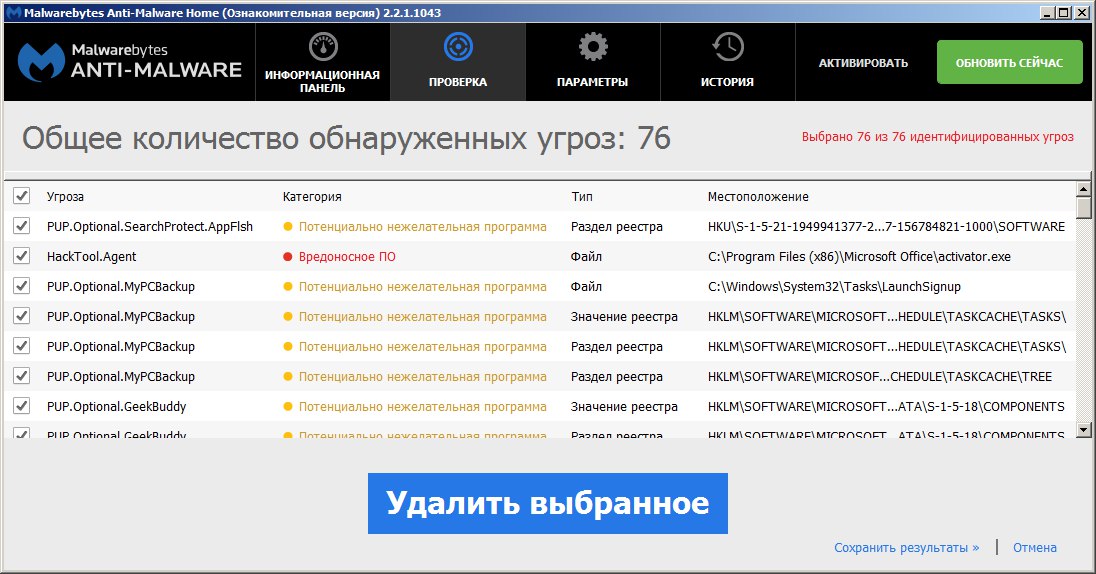Click the Сохранить результаты link

(x=907, y=547)
